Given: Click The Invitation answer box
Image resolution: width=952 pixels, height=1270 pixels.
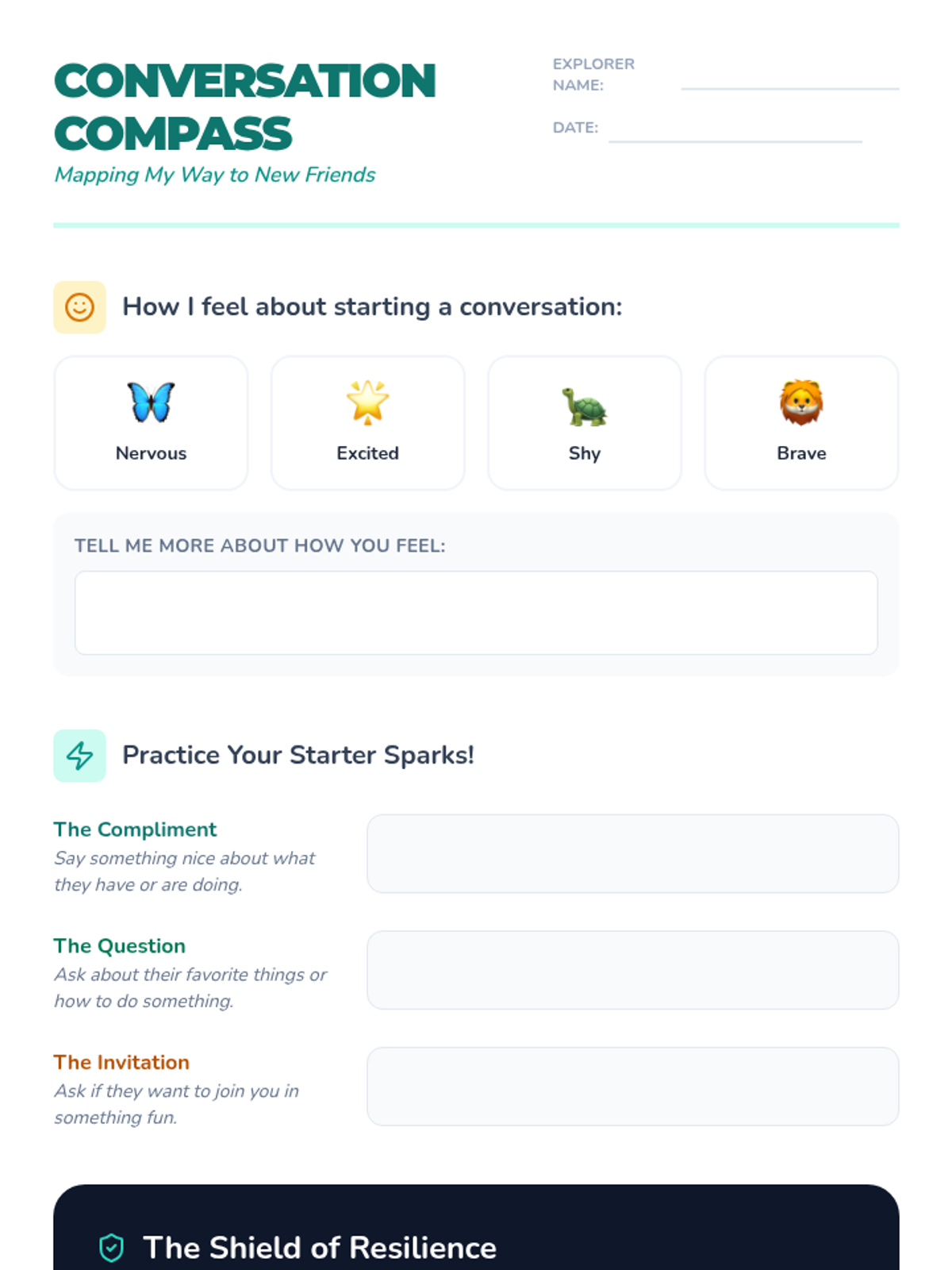Looking at the screenshot, I should click(x=633, y=1087).
